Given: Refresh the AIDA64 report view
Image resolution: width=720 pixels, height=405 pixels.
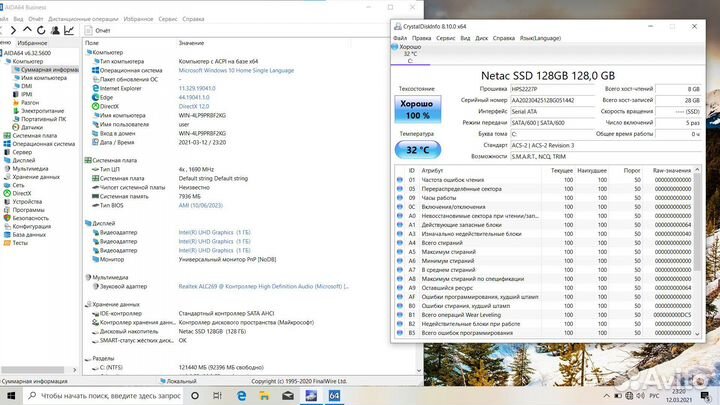Looking at the screenshot, I should (41, 30).
